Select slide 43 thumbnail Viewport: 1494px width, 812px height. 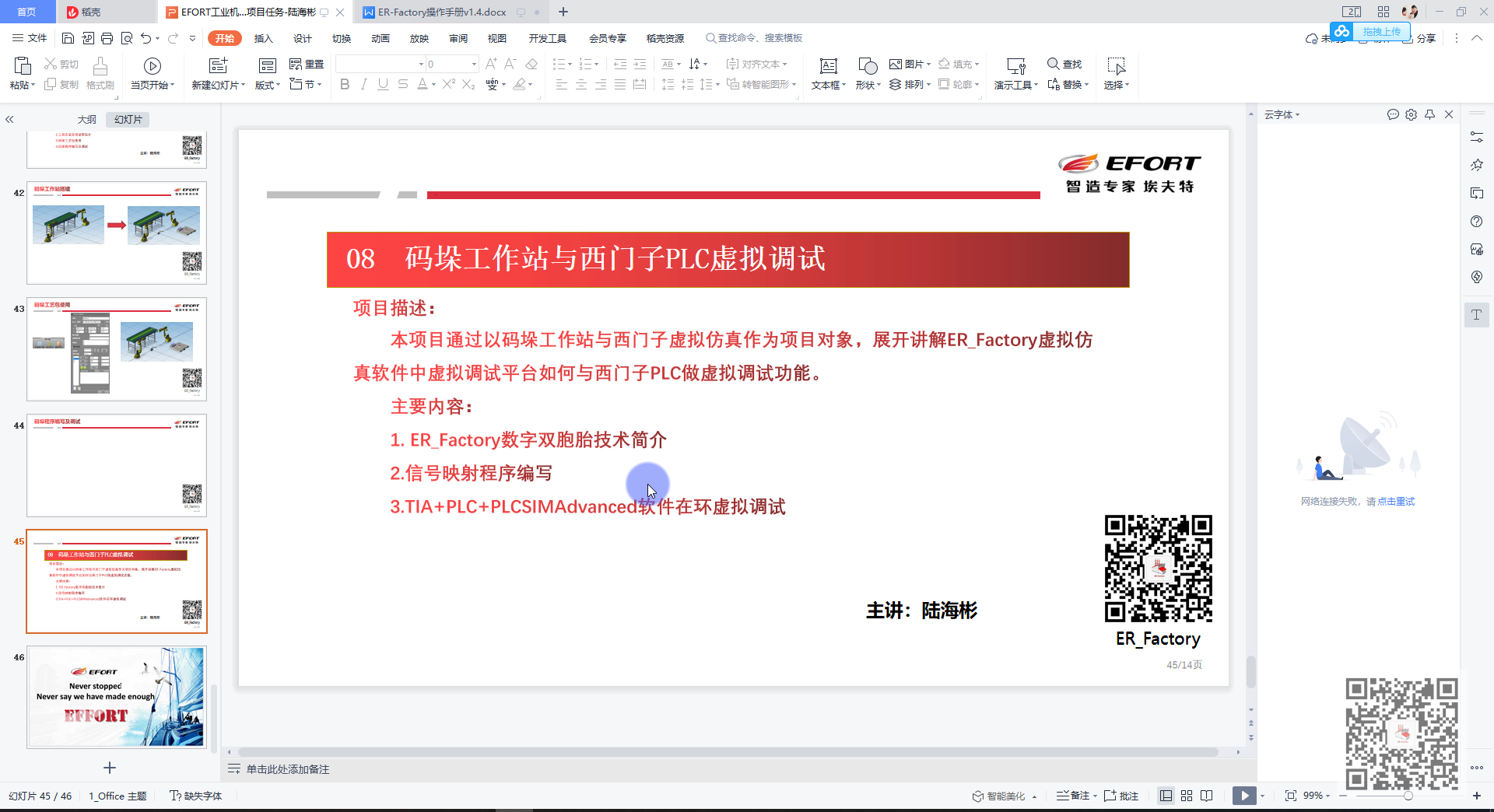coord(117,348)
